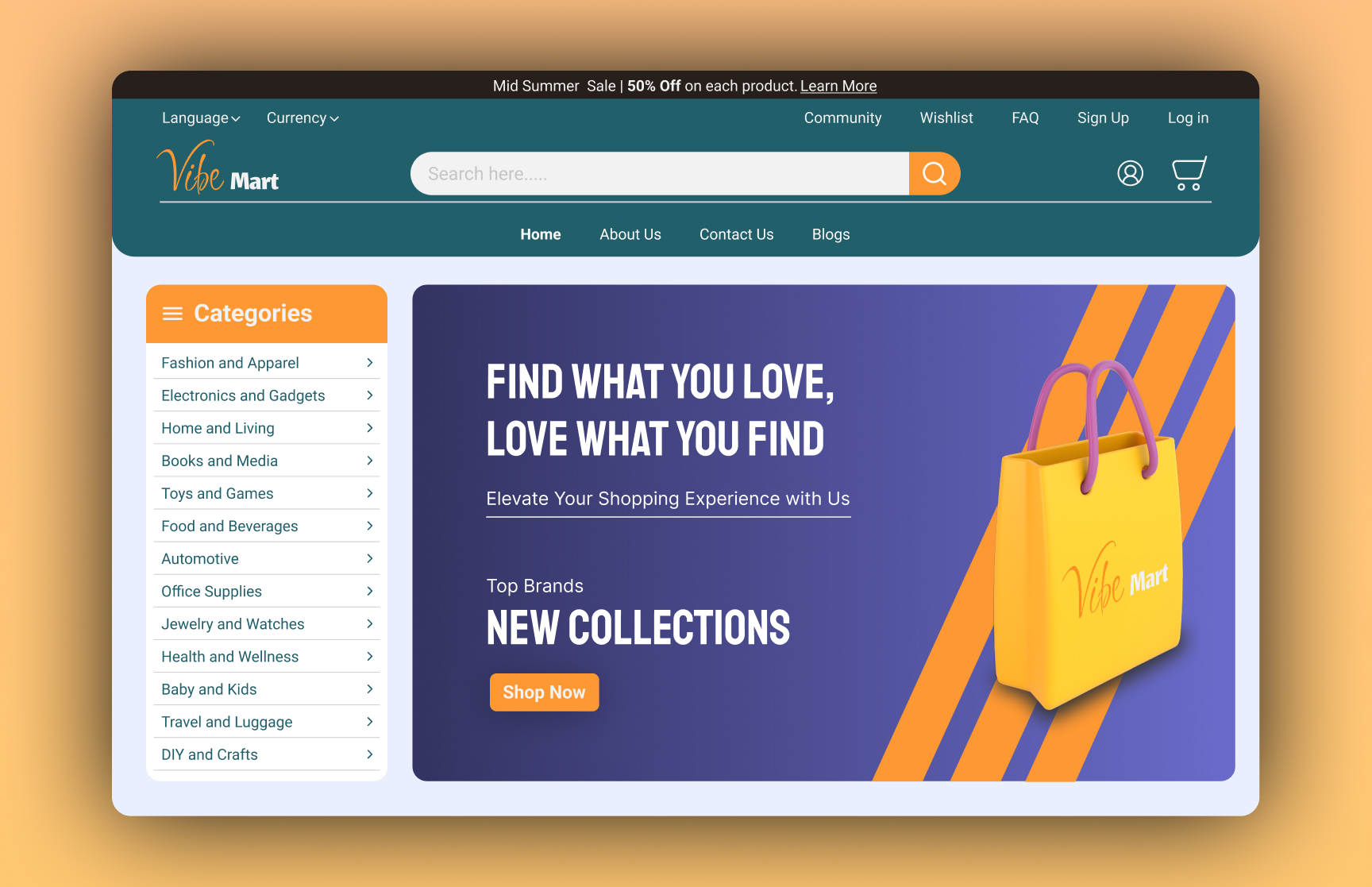Open the user account profile icon
1372x887 pixels.
1130,173
